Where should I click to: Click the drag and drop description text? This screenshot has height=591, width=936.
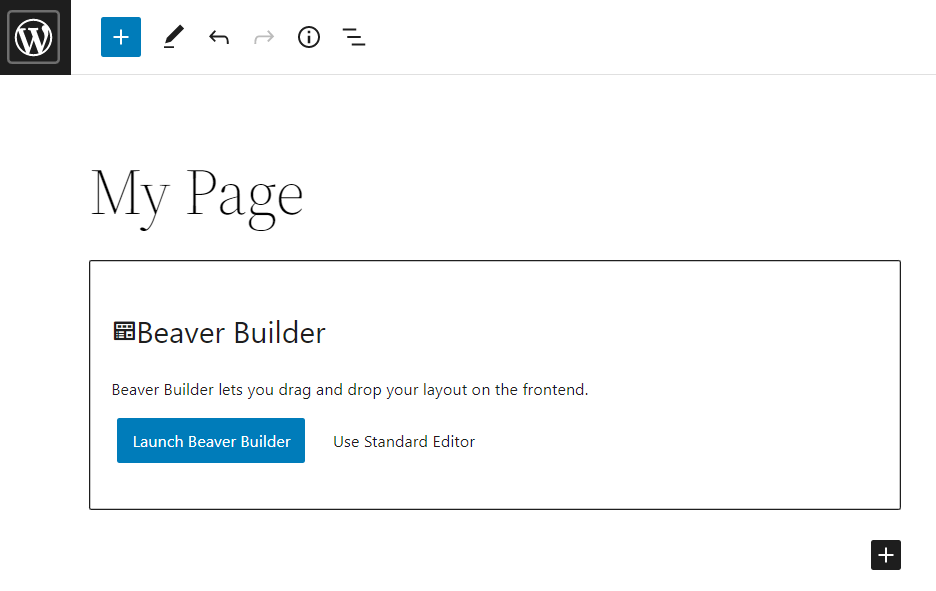pos(352,389)
